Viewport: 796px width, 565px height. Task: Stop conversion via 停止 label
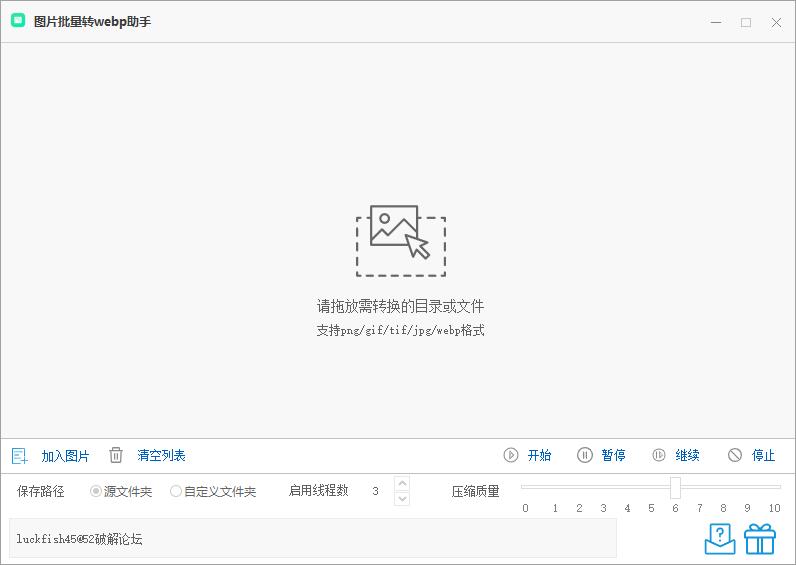coord(763,455)
